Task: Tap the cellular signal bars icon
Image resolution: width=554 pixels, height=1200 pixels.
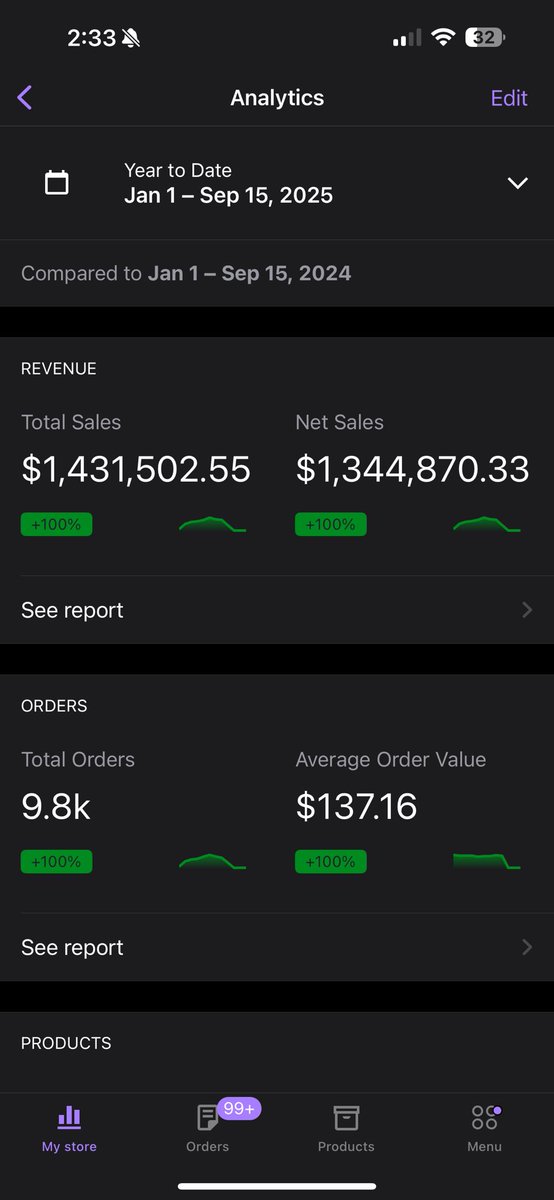Action: click(x=407, y=38)
